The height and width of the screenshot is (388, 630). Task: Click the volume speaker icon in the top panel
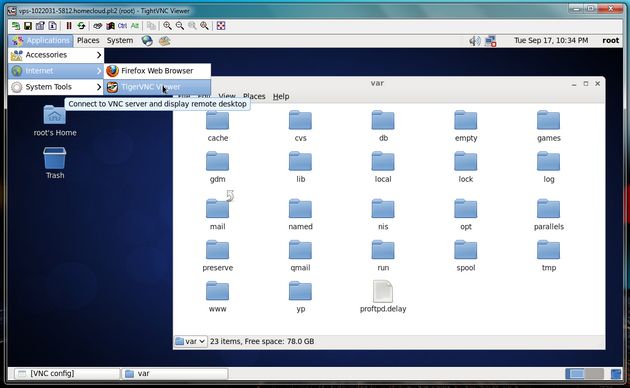pos(475,41)
